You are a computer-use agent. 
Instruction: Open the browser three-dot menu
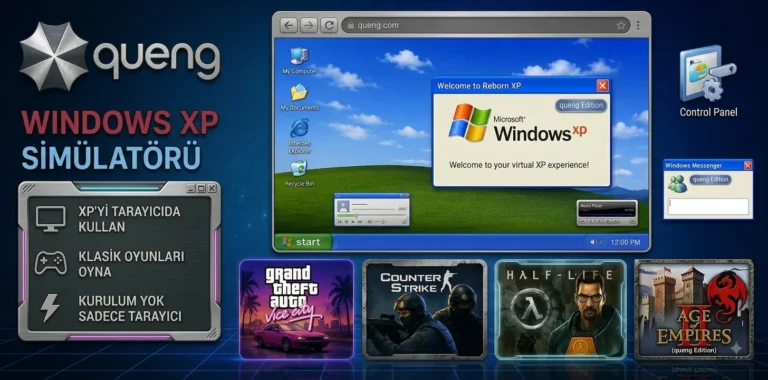click(638, 25)
